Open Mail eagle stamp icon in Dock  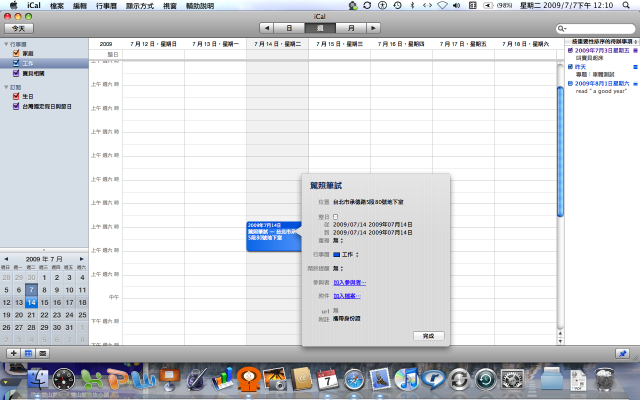point(380,379)
